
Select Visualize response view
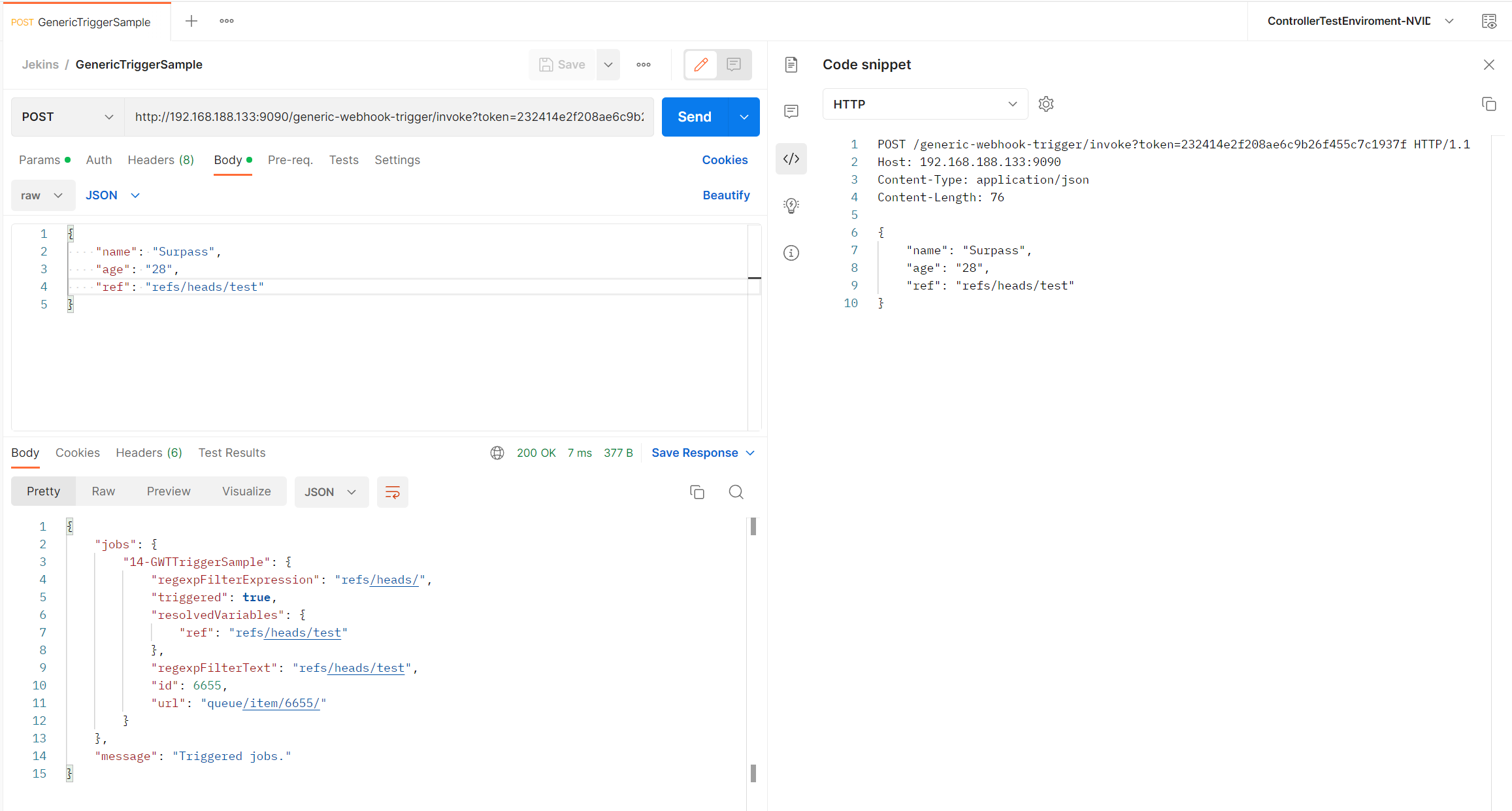(246, 491)
